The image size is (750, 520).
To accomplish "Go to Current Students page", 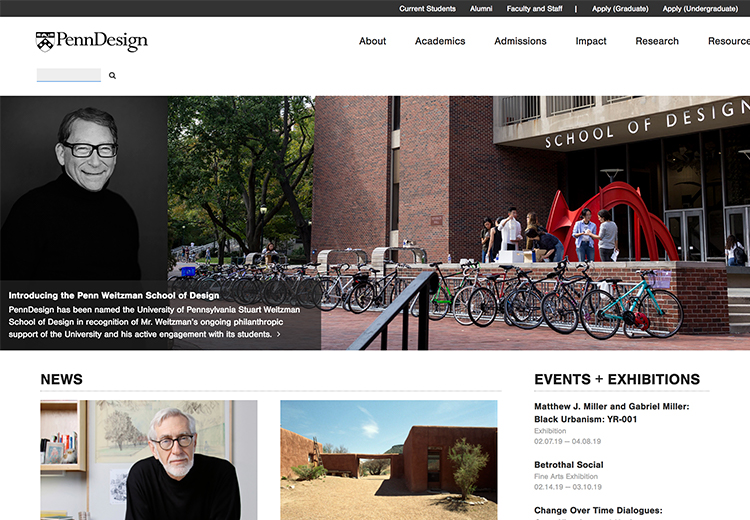I will pyautogui.click(x=428, y=9).
